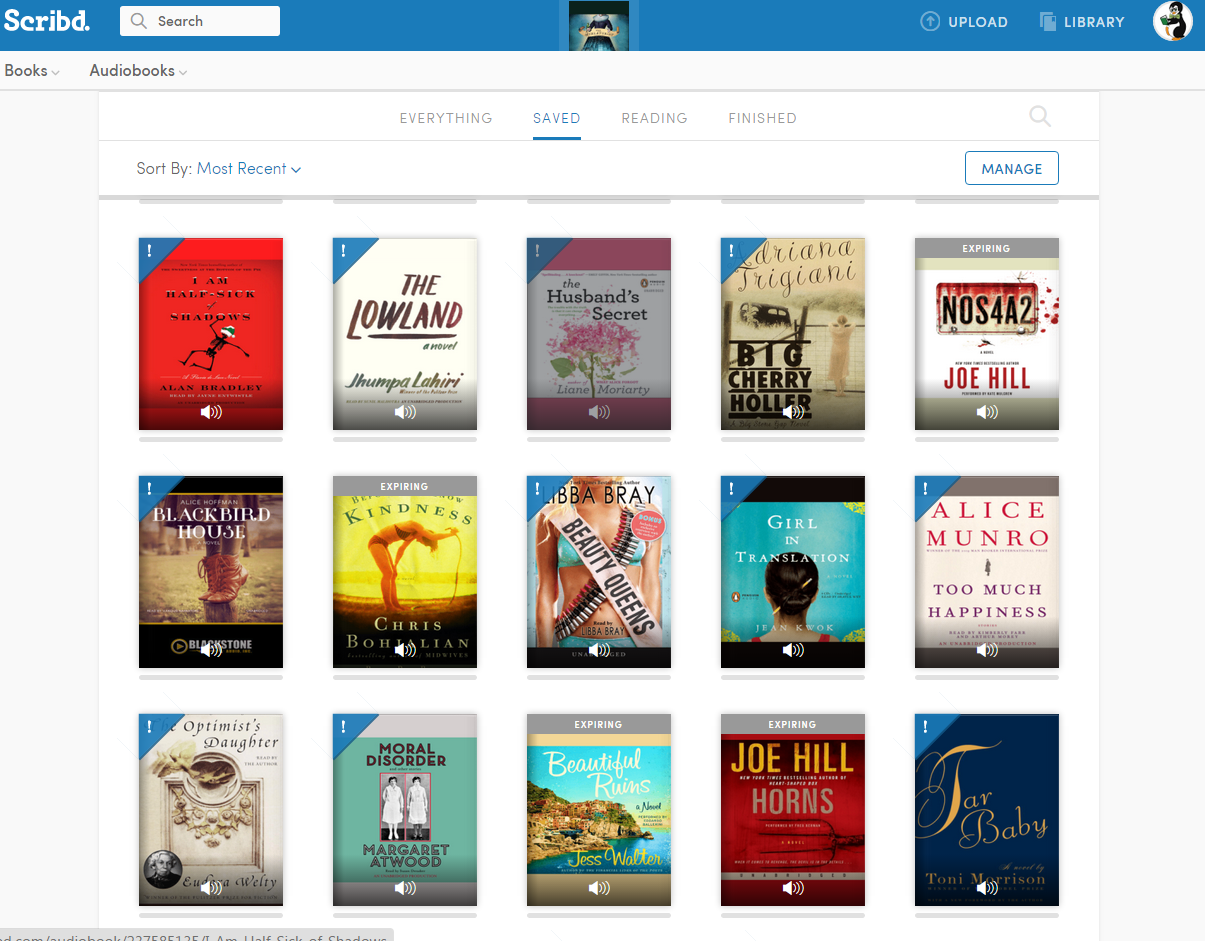This screenshot has height=941, width=1205.
Task: Select the Saved tab
Action: coord(557,118)
